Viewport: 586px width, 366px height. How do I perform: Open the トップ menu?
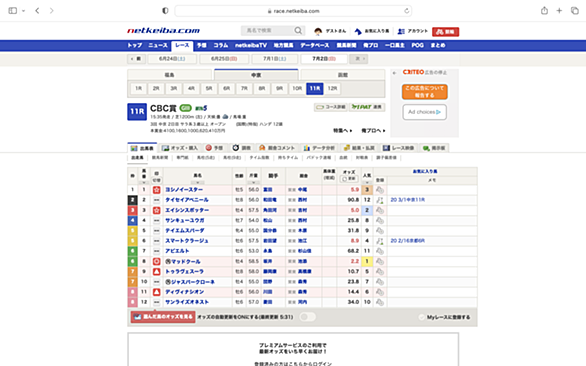[x=135, y=45]
